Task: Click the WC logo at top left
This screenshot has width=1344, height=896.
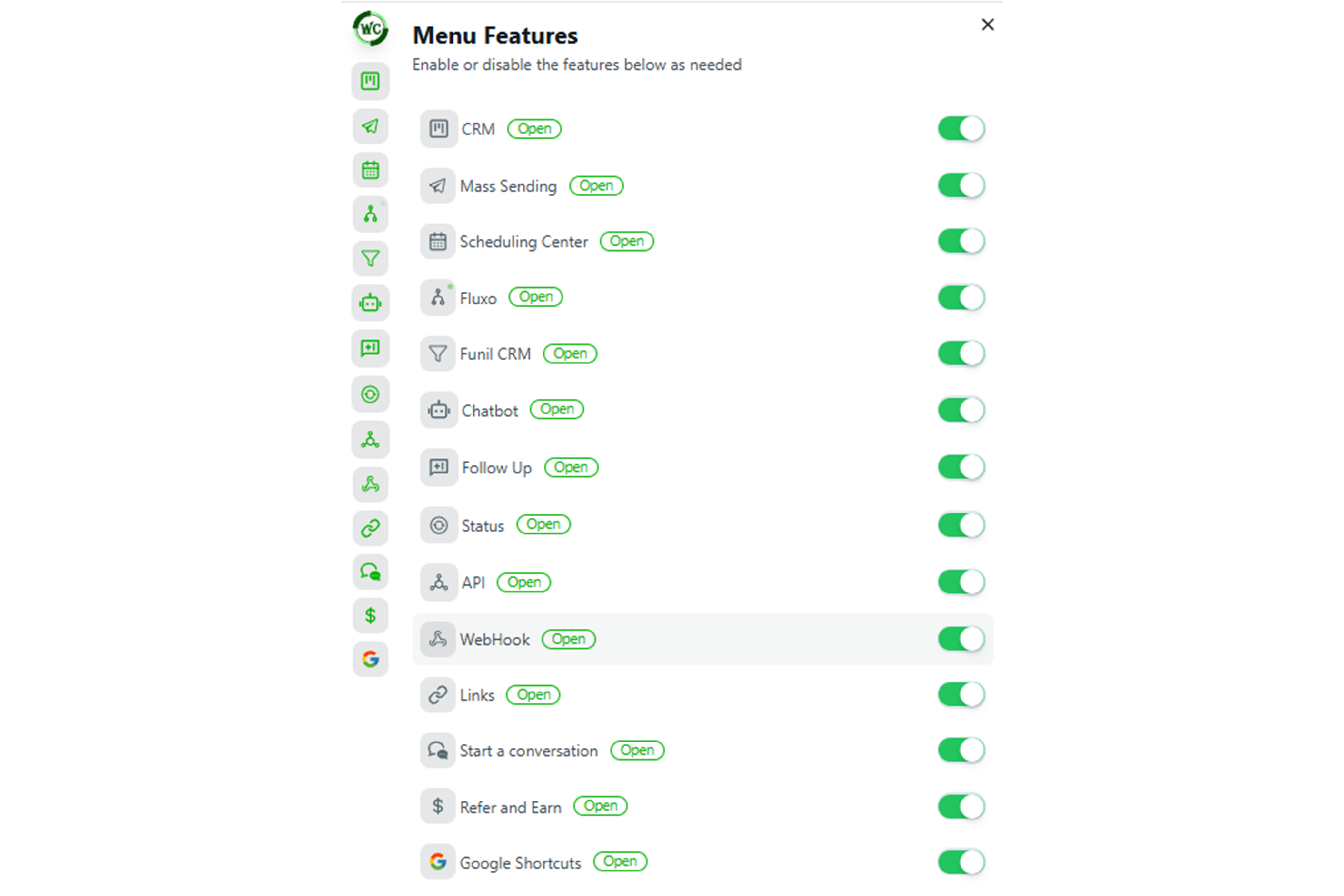Action: pyautogui.click(x=370, y=29)
